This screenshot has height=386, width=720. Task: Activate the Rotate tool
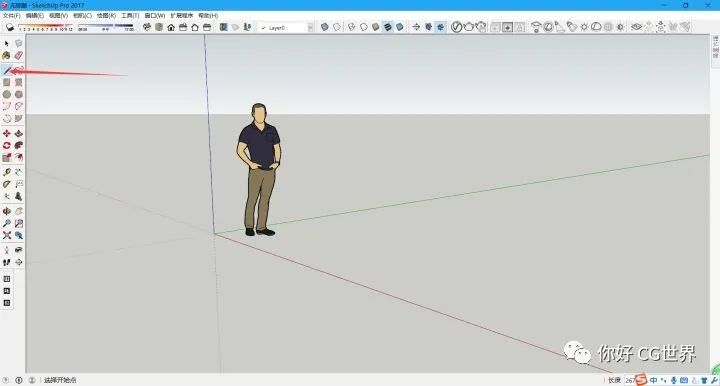(x=6, y=145)
